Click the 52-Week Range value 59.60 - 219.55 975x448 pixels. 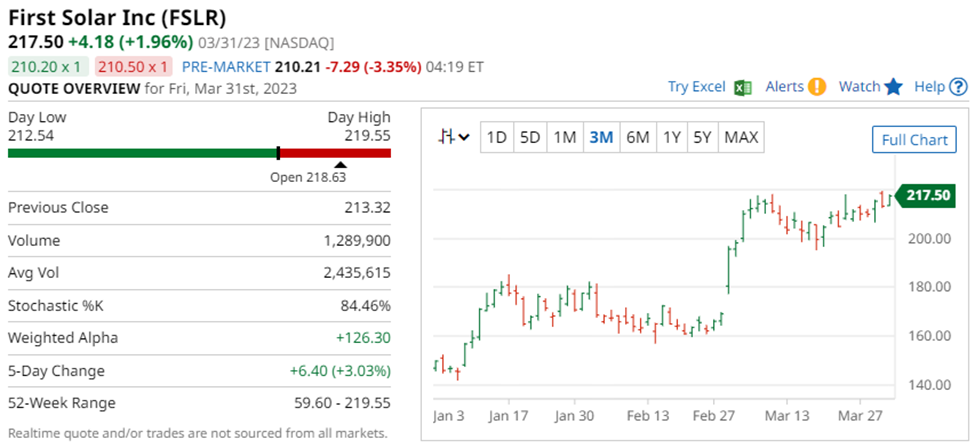click(343, 403)
